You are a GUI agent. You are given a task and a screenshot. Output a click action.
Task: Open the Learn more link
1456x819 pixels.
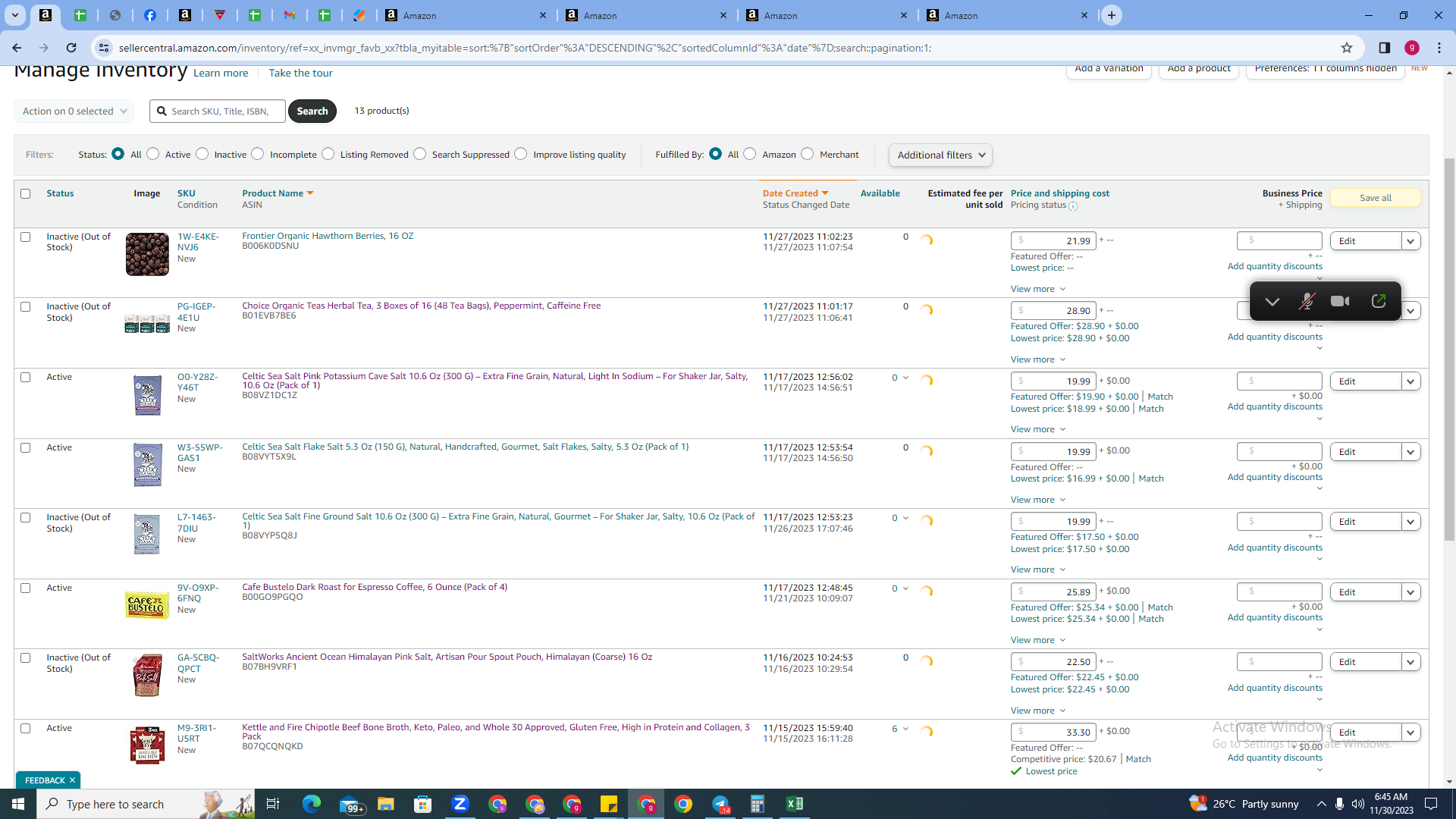pos(221,73)
